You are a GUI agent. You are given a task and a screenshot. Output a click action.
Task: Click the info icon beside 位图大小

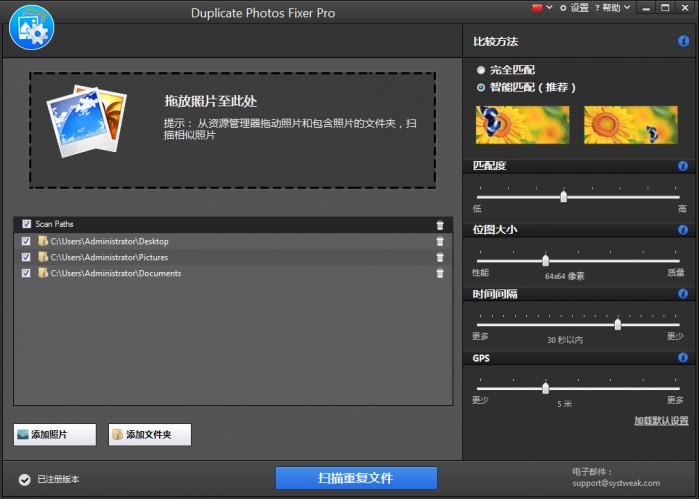pos(683,230)
